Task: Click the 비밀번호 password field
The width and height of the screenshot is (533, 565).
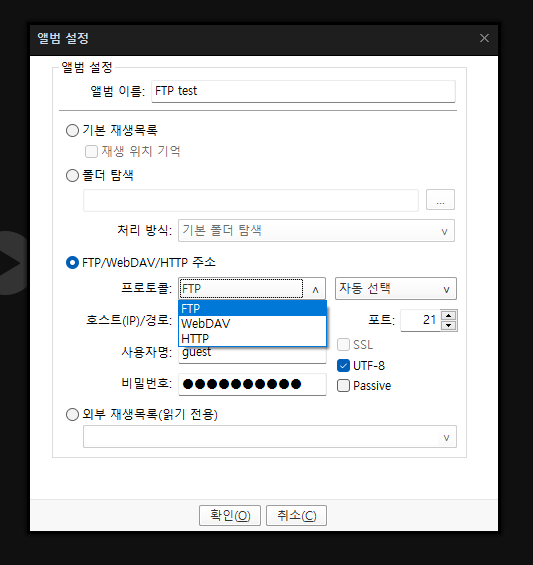Action: pos(252,384)
